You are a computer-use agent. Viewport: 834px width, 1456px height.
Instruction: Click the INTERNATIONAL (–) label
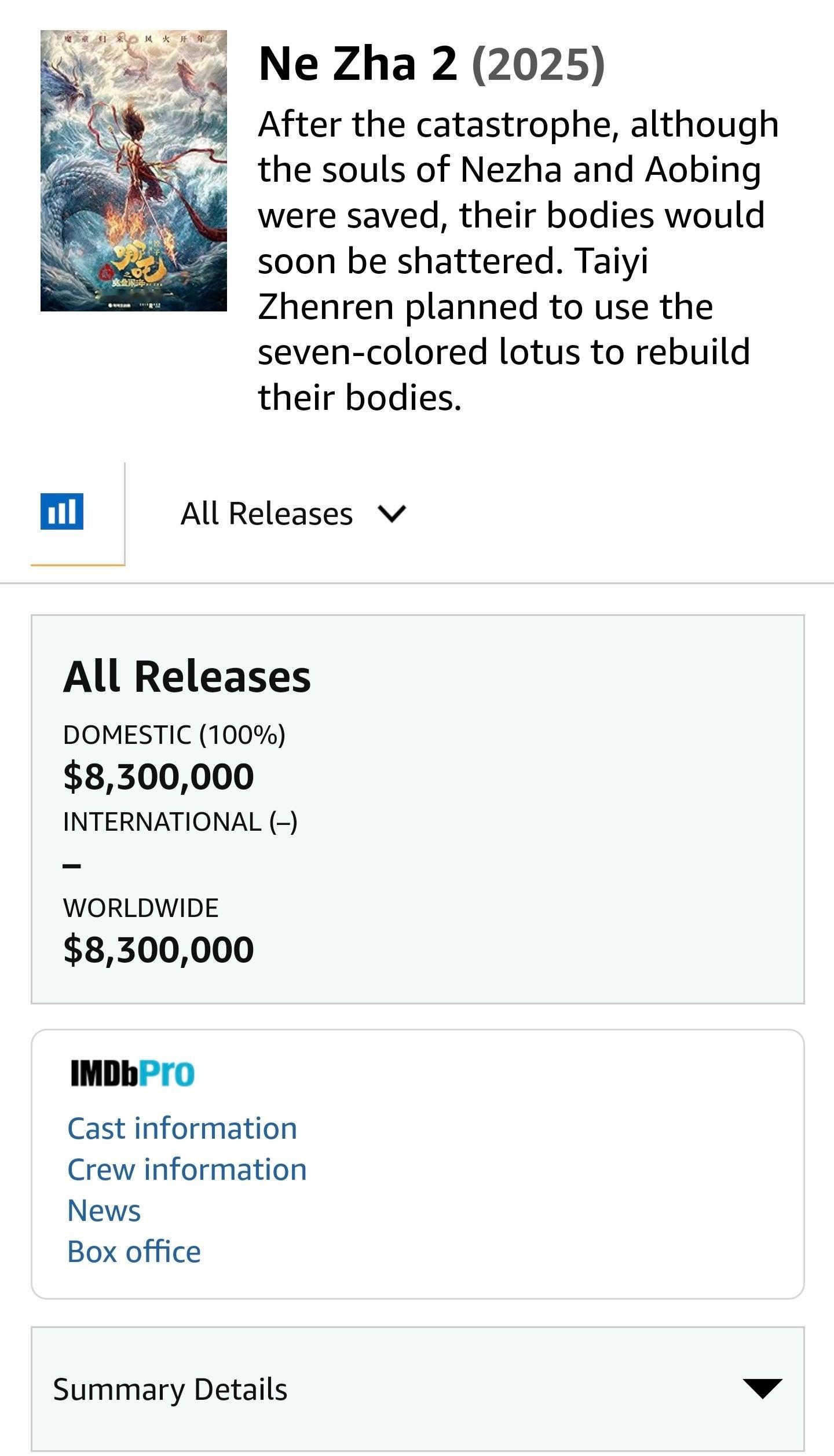coord(180,821)
